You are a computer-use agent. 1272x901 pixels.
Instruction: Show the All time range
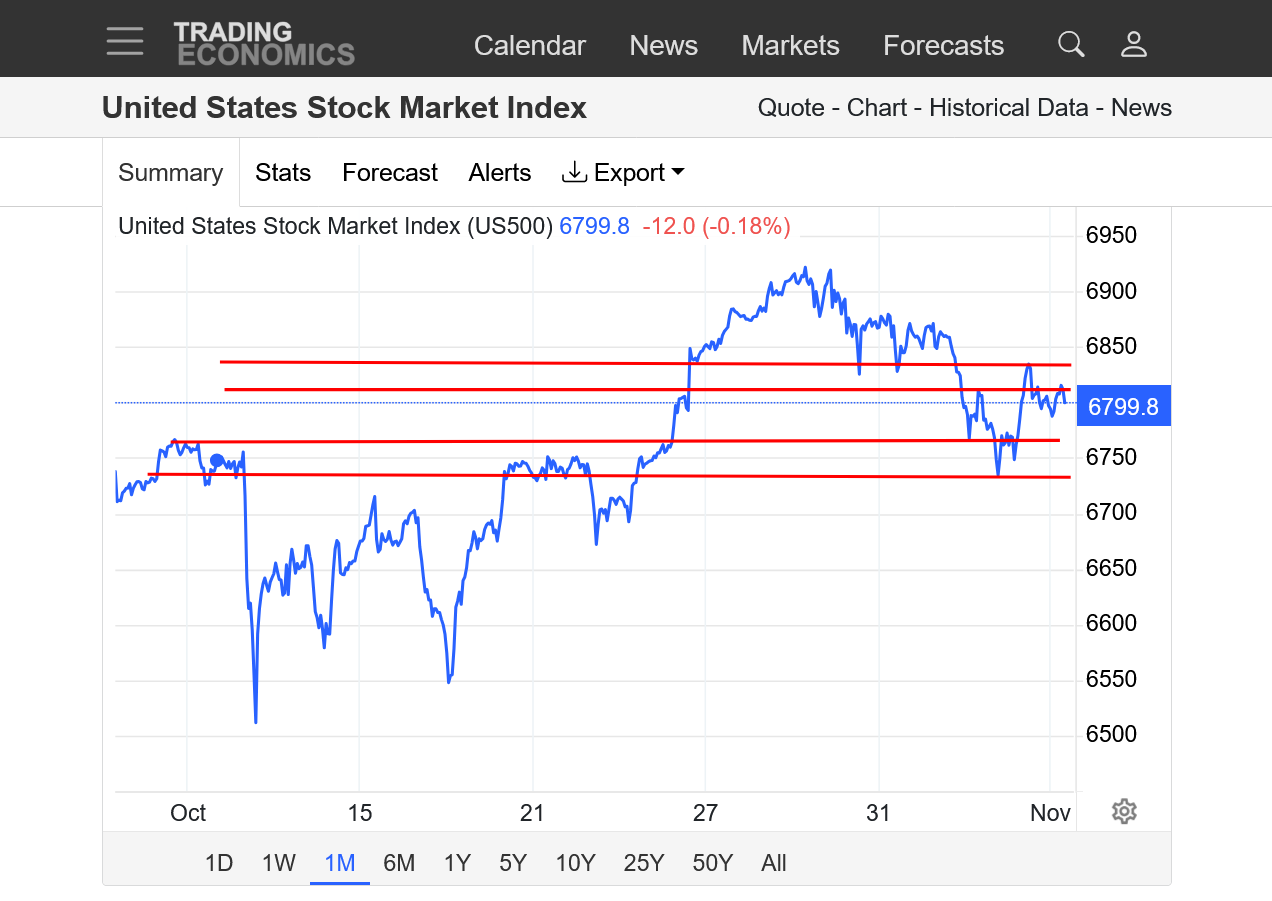tap(773, 863)
